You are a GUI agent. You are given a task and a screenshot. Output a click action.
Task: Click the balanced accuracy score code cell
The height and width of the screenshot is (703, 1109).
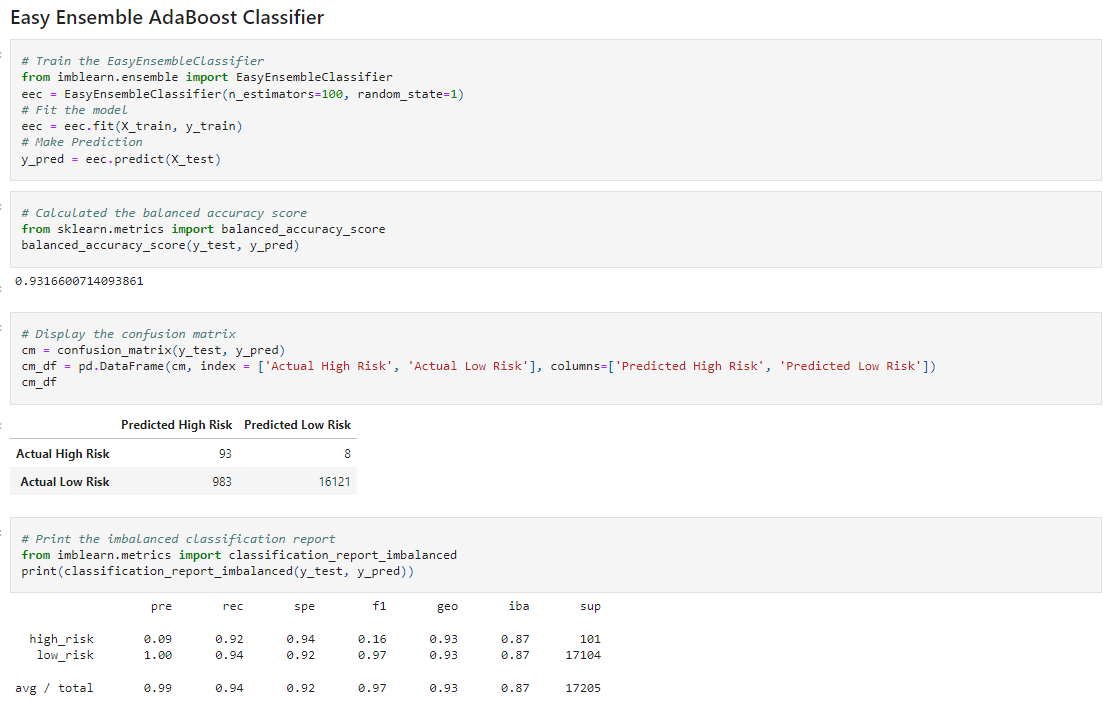pos(556,229)
